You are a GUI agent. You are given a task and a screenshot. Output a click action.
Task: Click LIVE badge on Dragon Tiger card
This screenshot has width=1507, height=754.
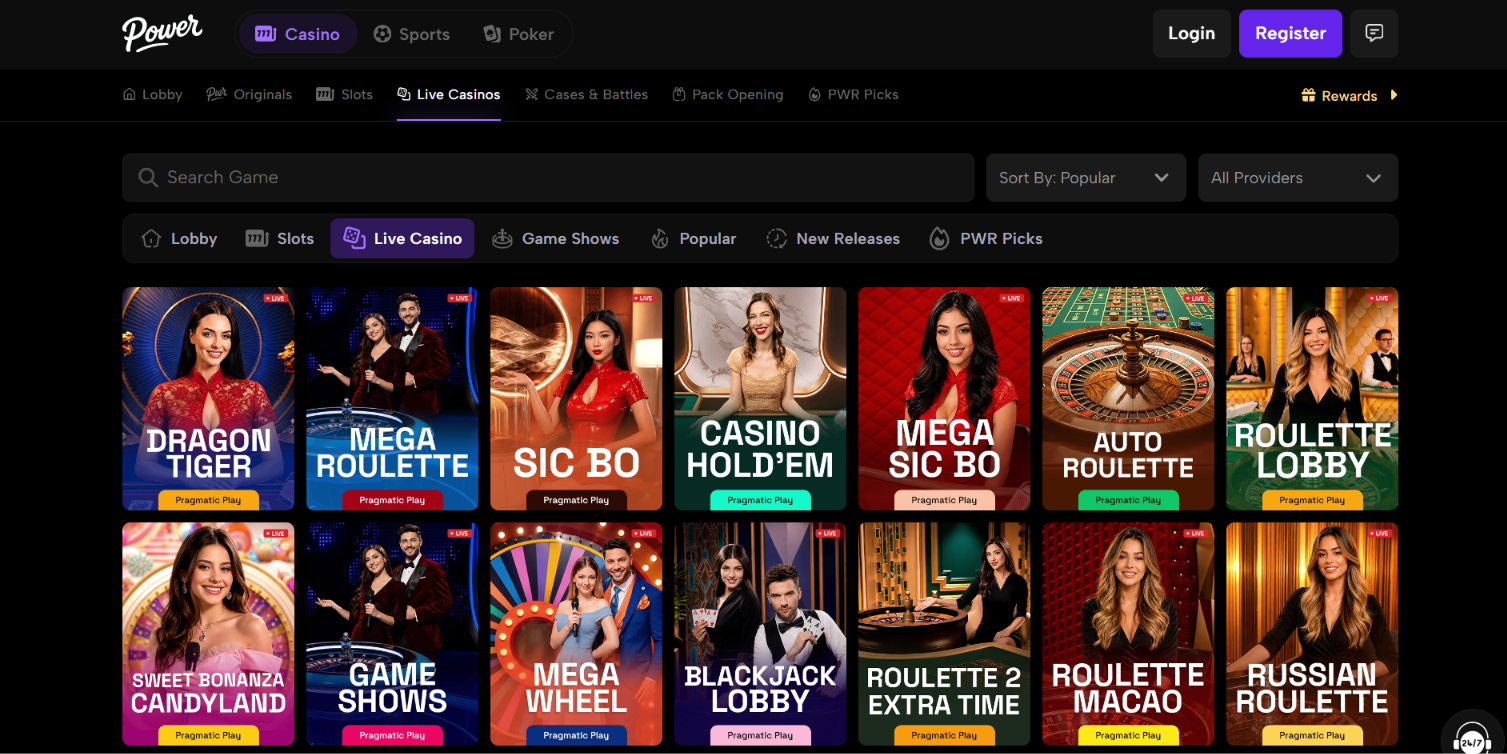click(275, 298)
